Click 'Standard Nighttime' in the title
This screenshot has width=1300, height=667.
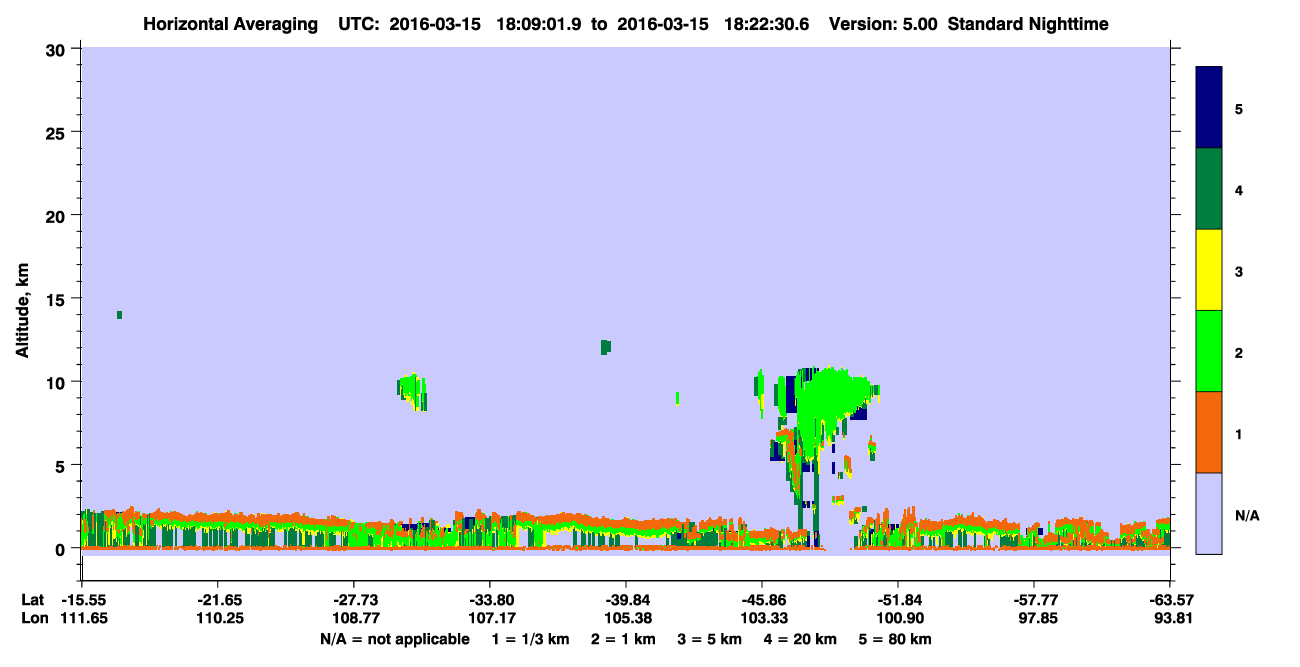1028,23
